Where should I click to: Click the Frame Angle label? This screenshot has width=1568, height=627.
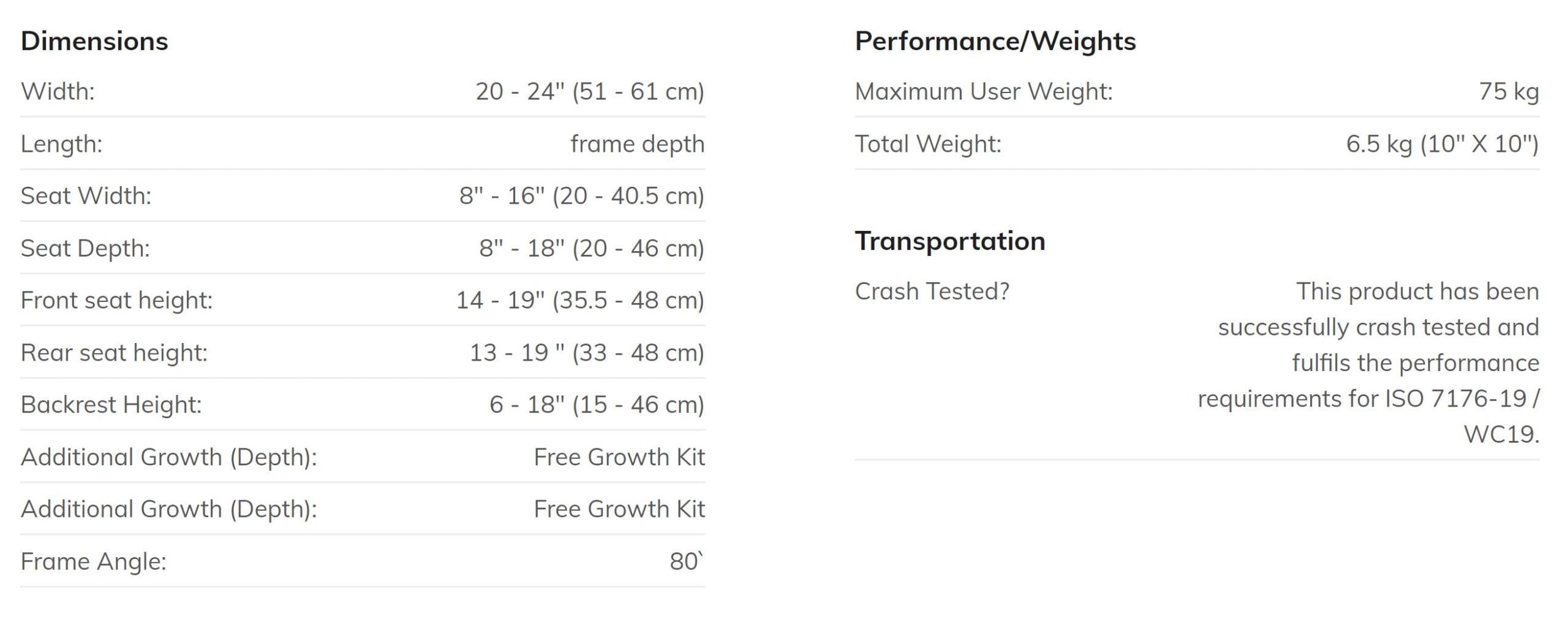93,561
